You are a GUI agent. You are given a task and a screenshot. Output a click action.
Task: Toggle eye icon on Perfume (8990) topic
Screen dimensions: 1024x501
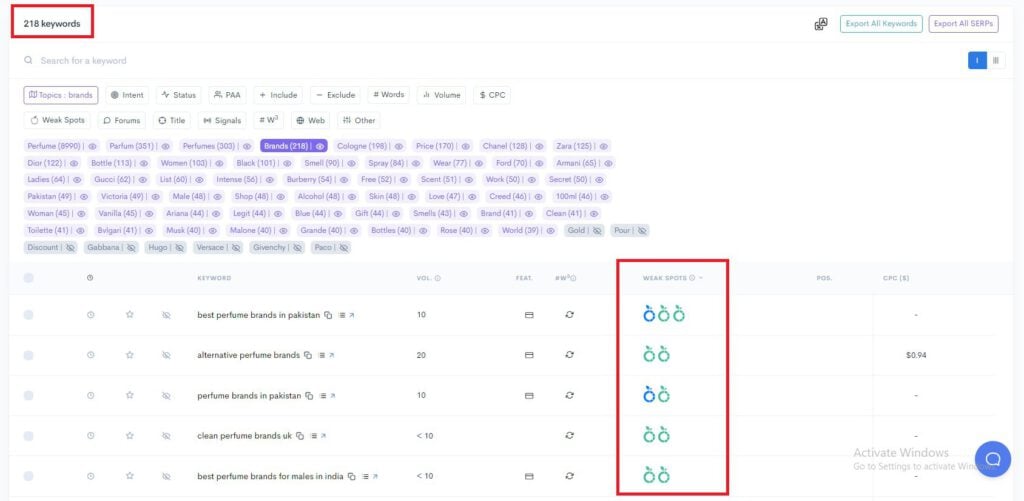coord(93,146)
